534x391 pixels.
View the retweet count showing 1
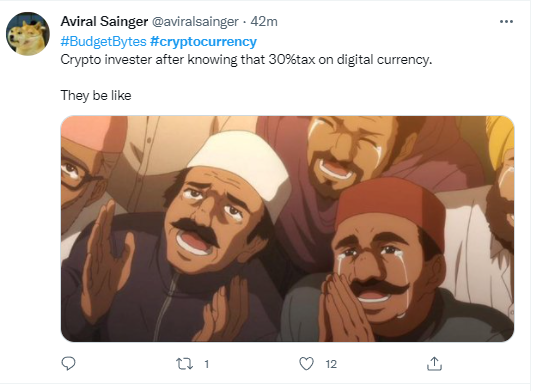(x=206, y=364)
